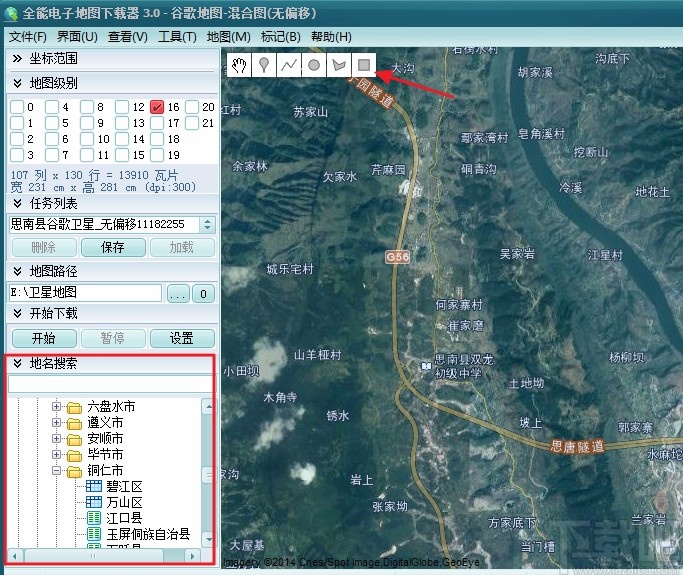Enable map level 0 checkbox
Image resolution: width=683 pixels, height=575 pixels.
tap(17, 107)
